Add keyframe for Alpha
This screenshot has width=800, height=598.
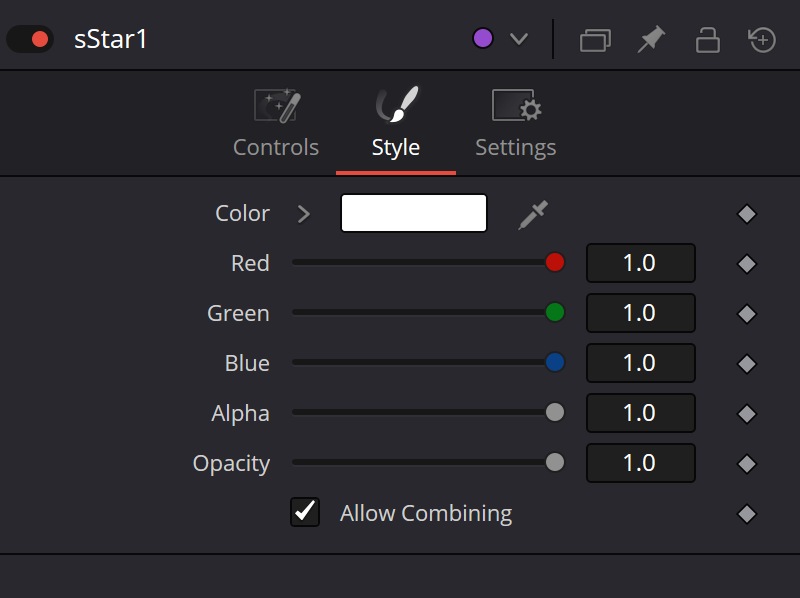[x=747, y=414]
